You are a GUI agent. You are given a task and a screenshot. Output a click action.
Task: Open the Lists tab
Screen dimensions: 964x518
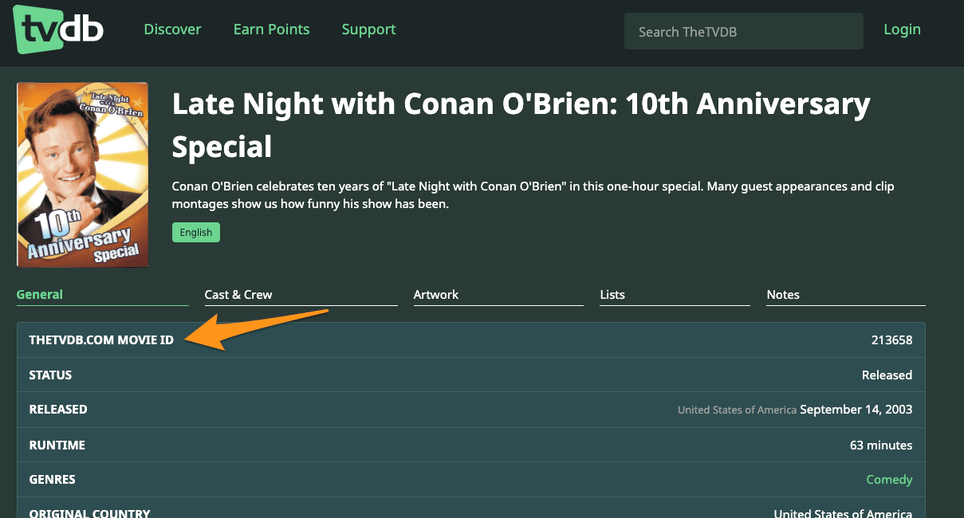(612, 294)
